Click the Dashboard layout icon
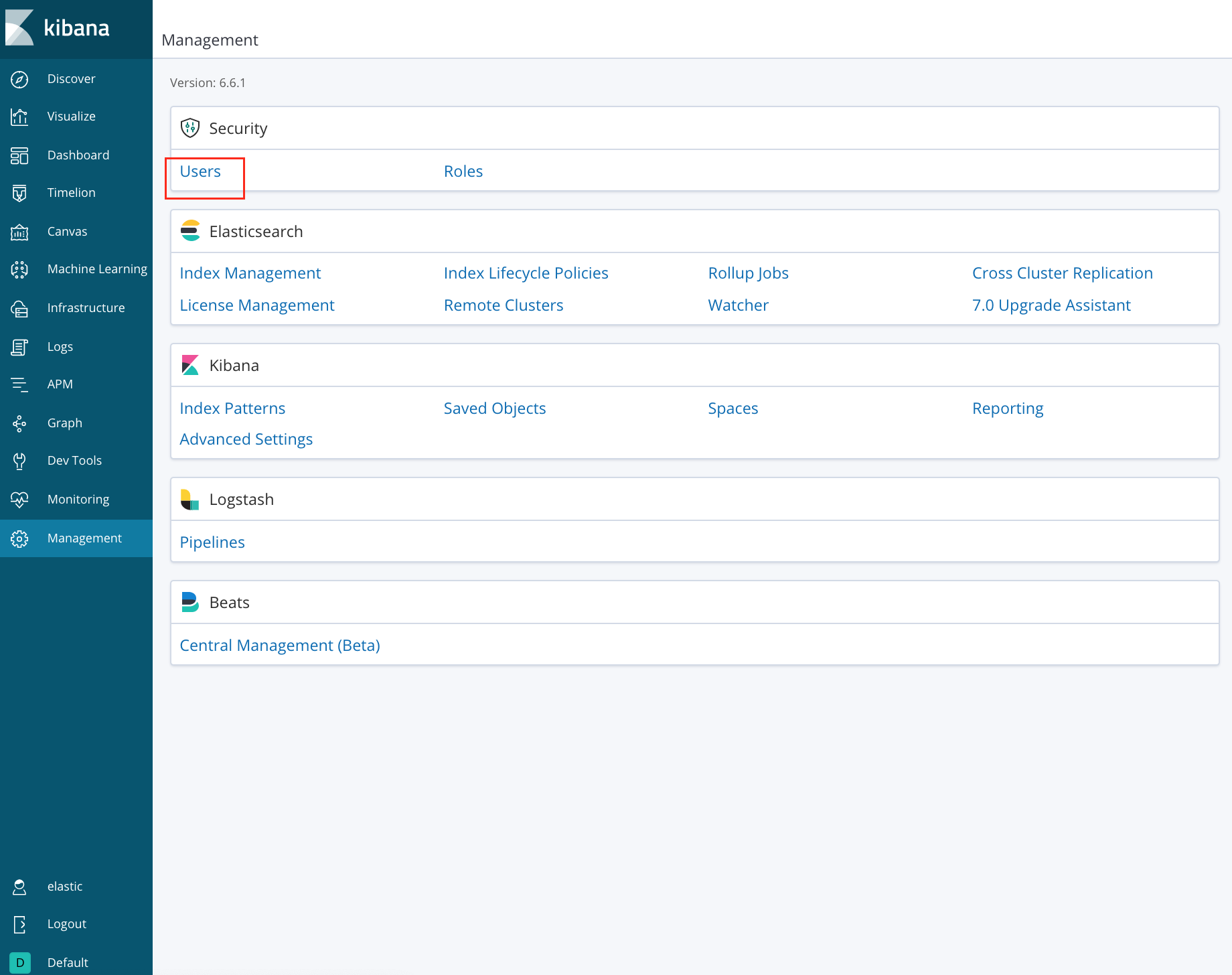 pyautogui.click(x=19, y=155)
